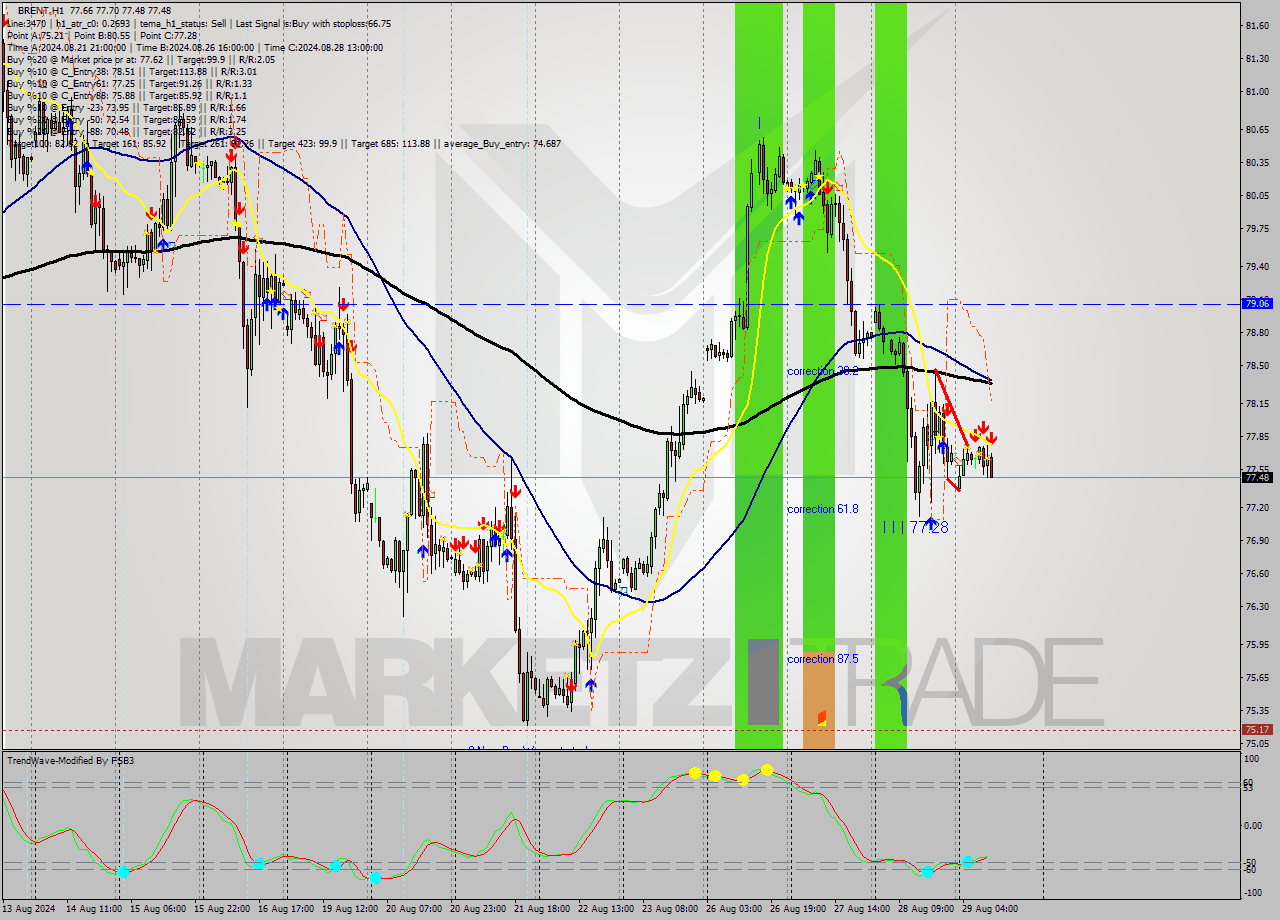Click the 0.00 value on indicator axis
1280x920 pixels.
(1253, 826)
